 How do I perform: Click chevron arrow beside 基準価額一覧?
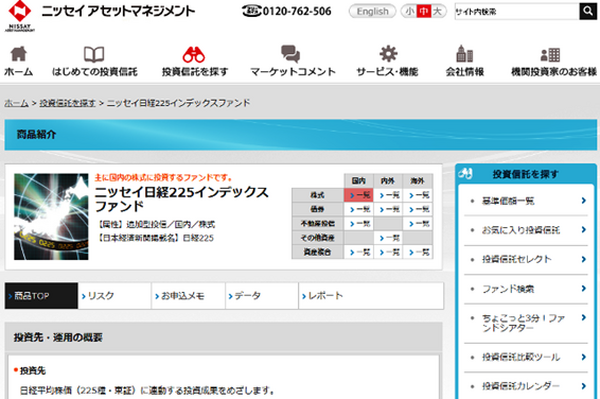point(584,200)
